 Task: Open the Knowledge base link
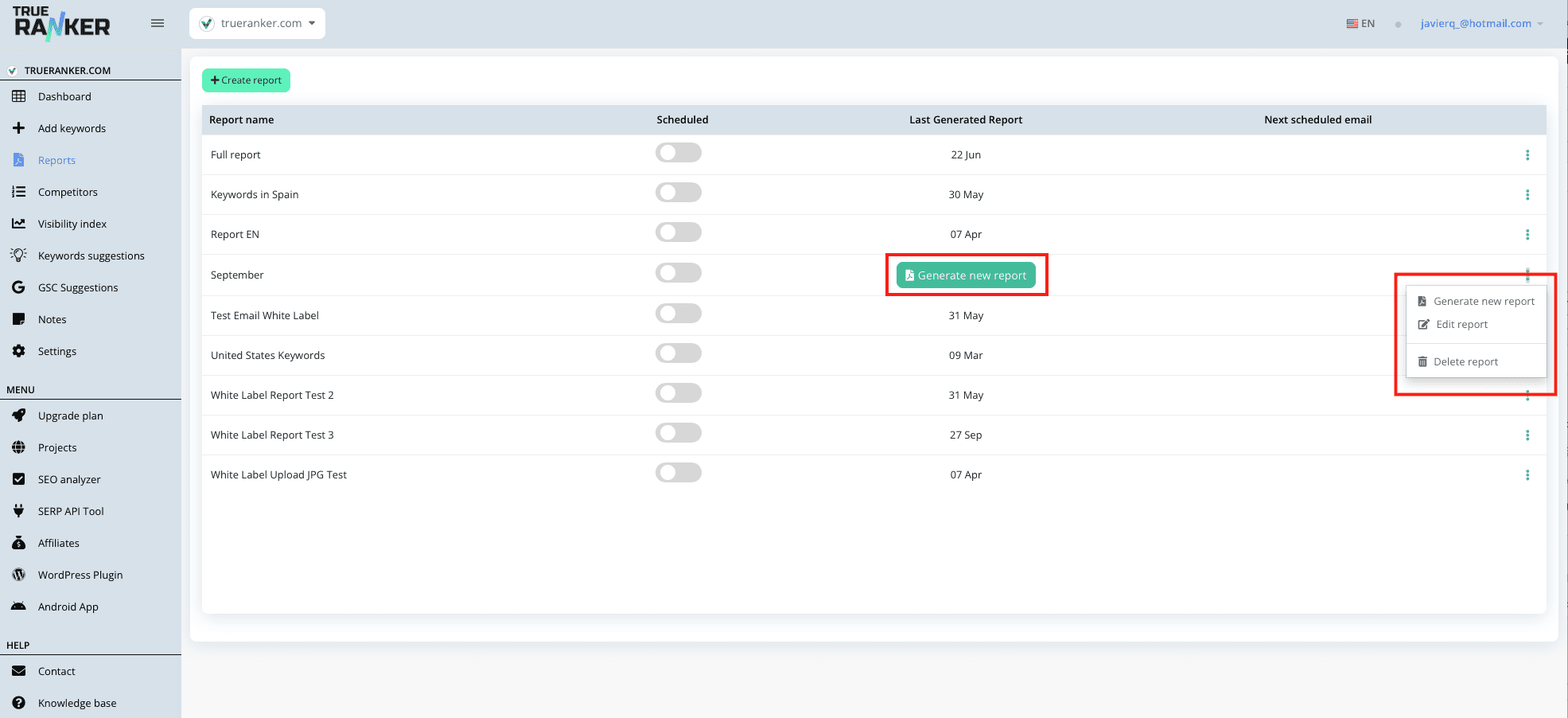click(77, 703)
